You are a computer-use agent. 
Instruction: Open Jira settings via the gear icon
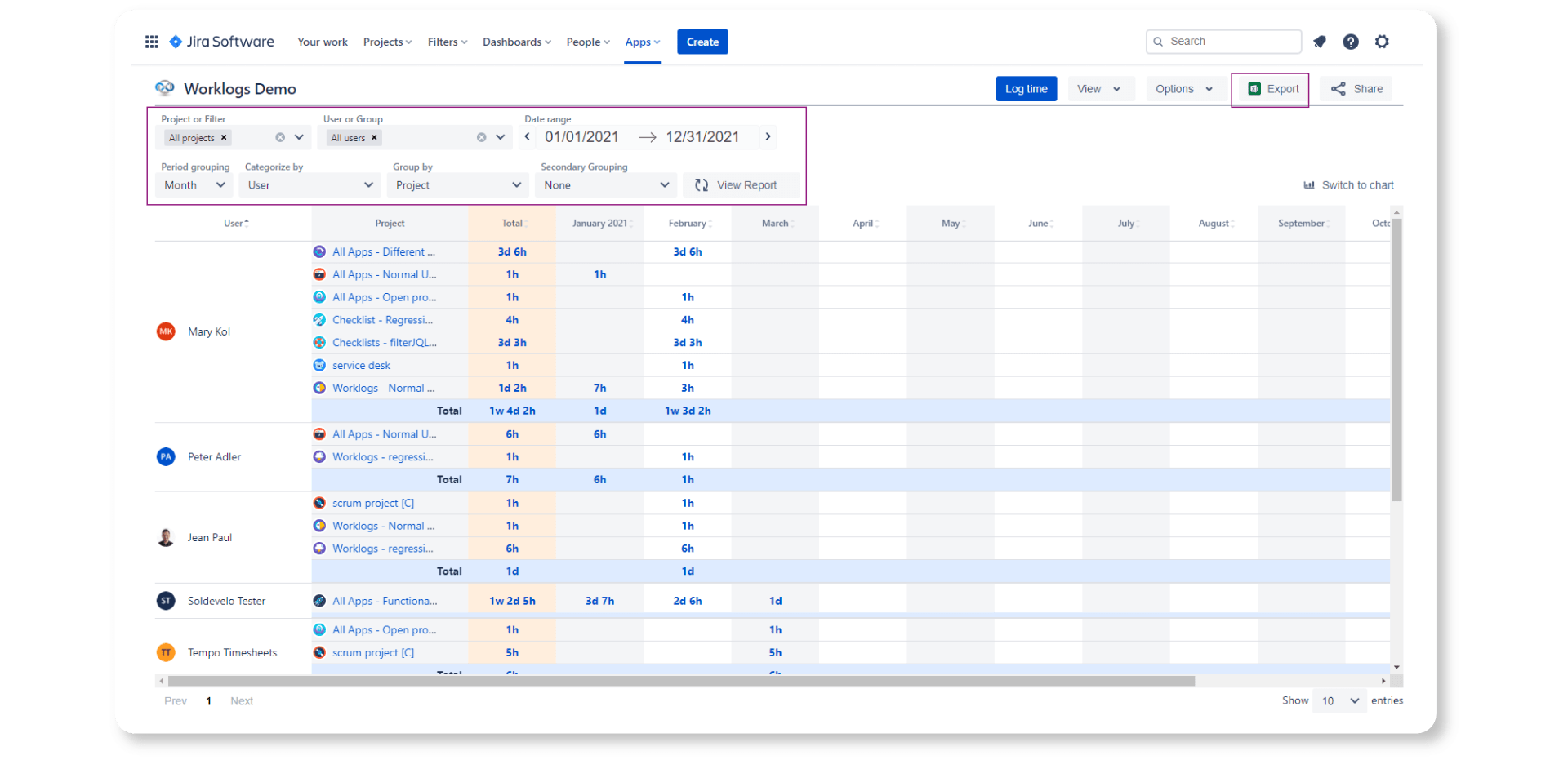point(1382,42)
